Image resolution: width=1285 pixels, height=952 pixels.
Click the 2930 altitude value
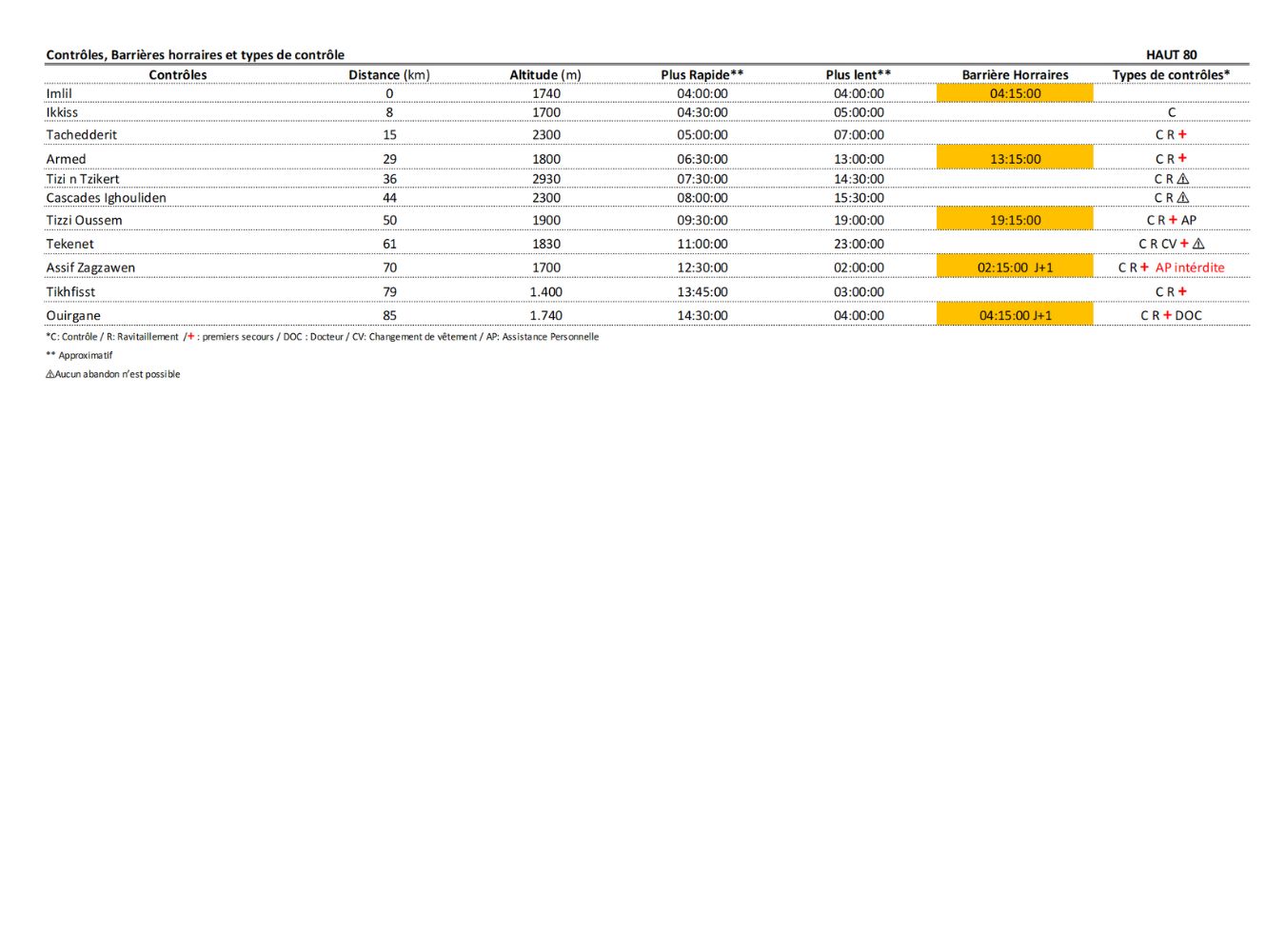pyautogui.click(x=545, y=179)
